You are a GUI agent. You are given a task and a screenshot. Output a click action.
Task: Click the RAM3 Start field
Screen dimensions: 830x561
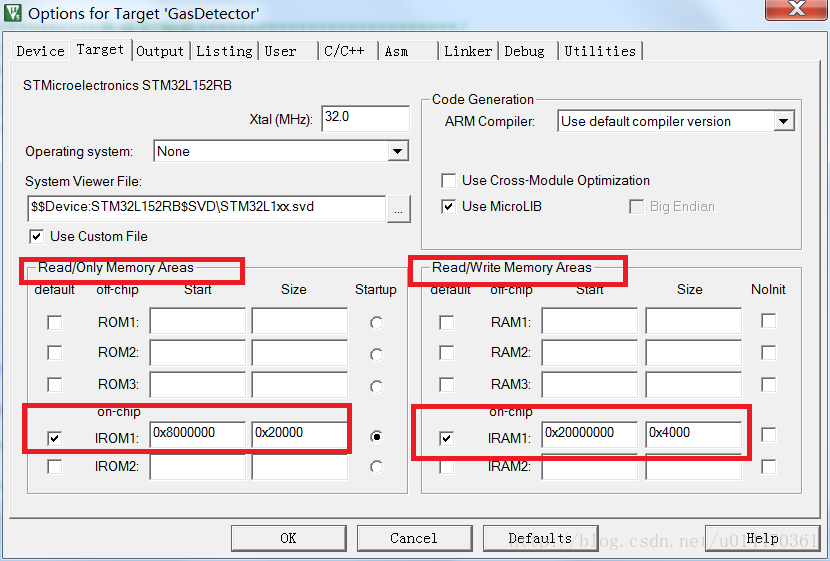pyautogui.click(x=590, y=384)
